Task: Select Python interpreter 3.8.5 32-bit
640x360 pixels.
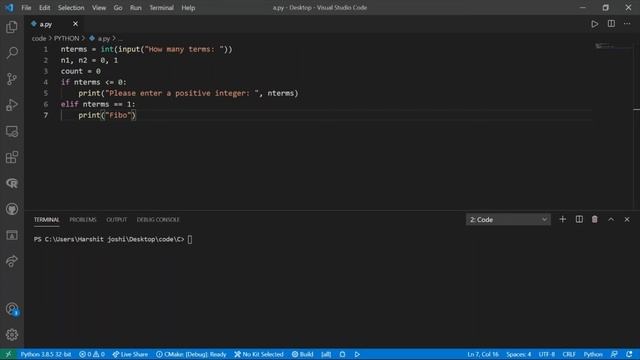Action: 46,354
